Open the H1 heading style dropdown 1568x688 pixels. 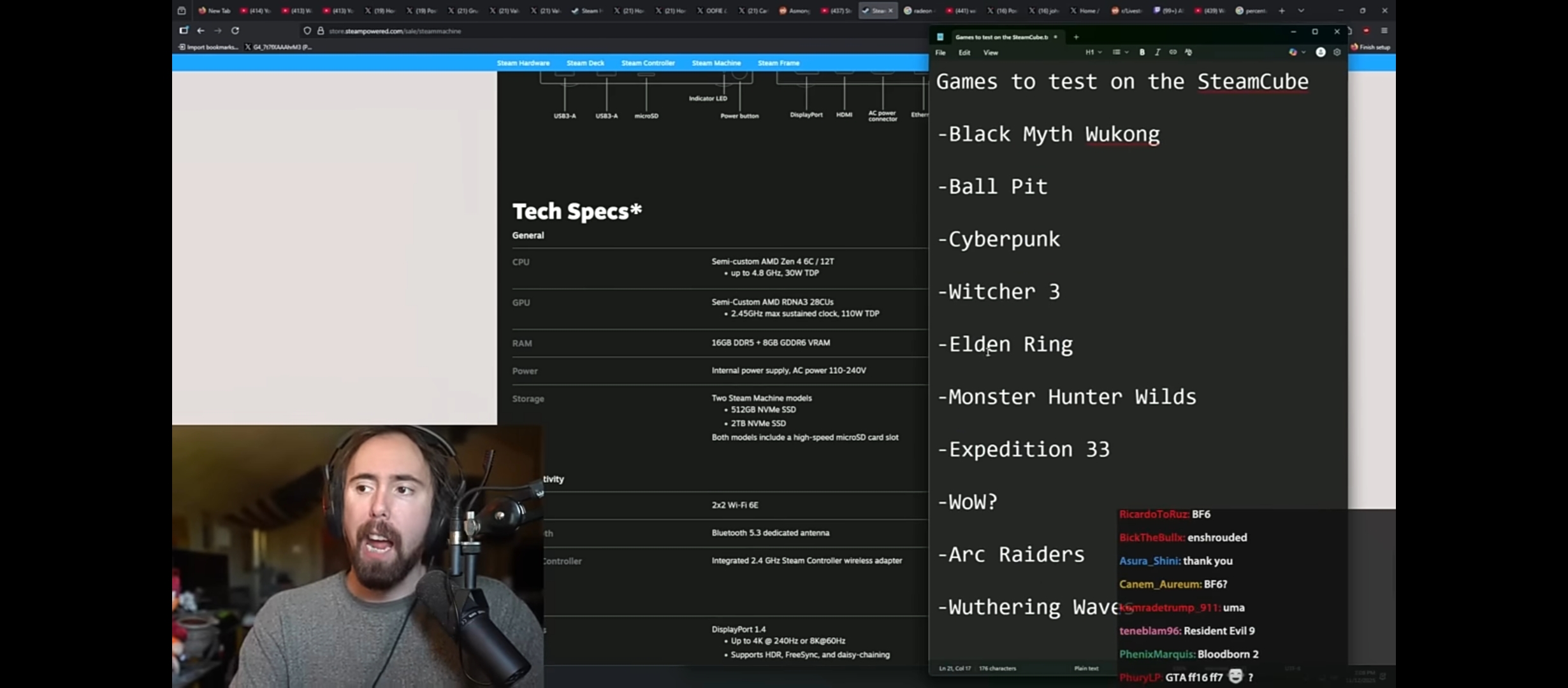(1093, 52)
